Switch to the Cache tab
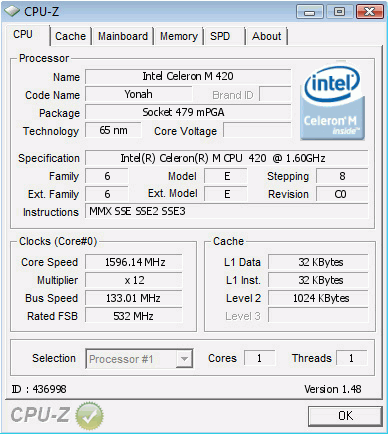Screen dimensions: 388x434 pyautogui.click(x=70, y=36)
